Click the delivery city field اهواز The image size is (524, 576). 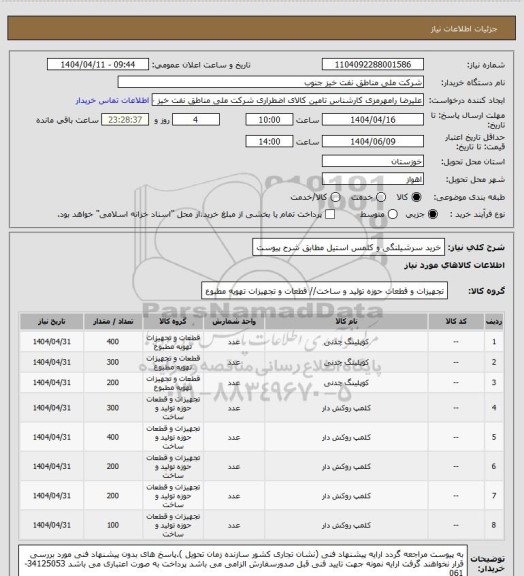pyautogui.click(x=373, y=179)
